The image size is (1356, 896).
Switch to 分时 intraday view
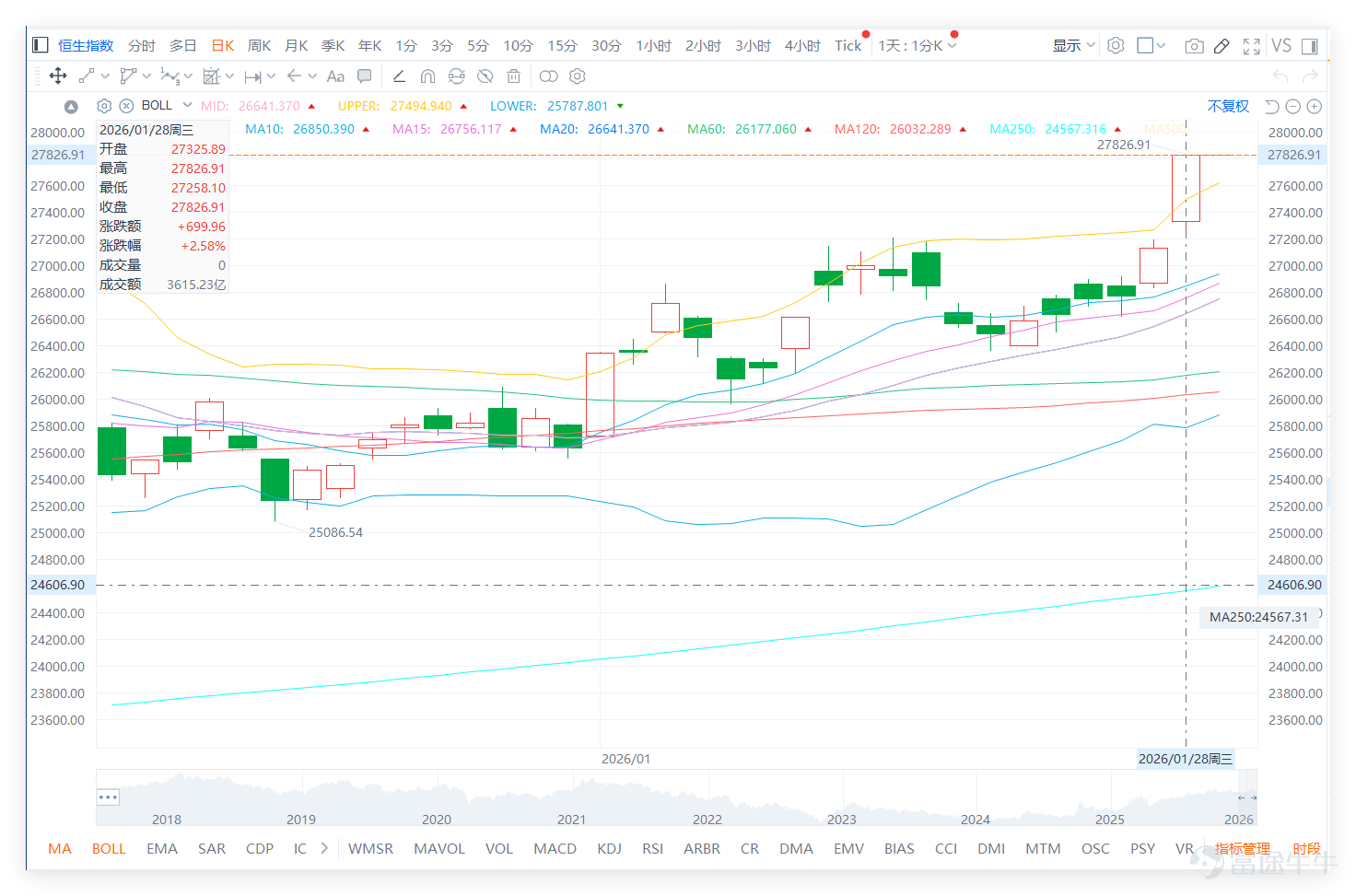point(142,45)
